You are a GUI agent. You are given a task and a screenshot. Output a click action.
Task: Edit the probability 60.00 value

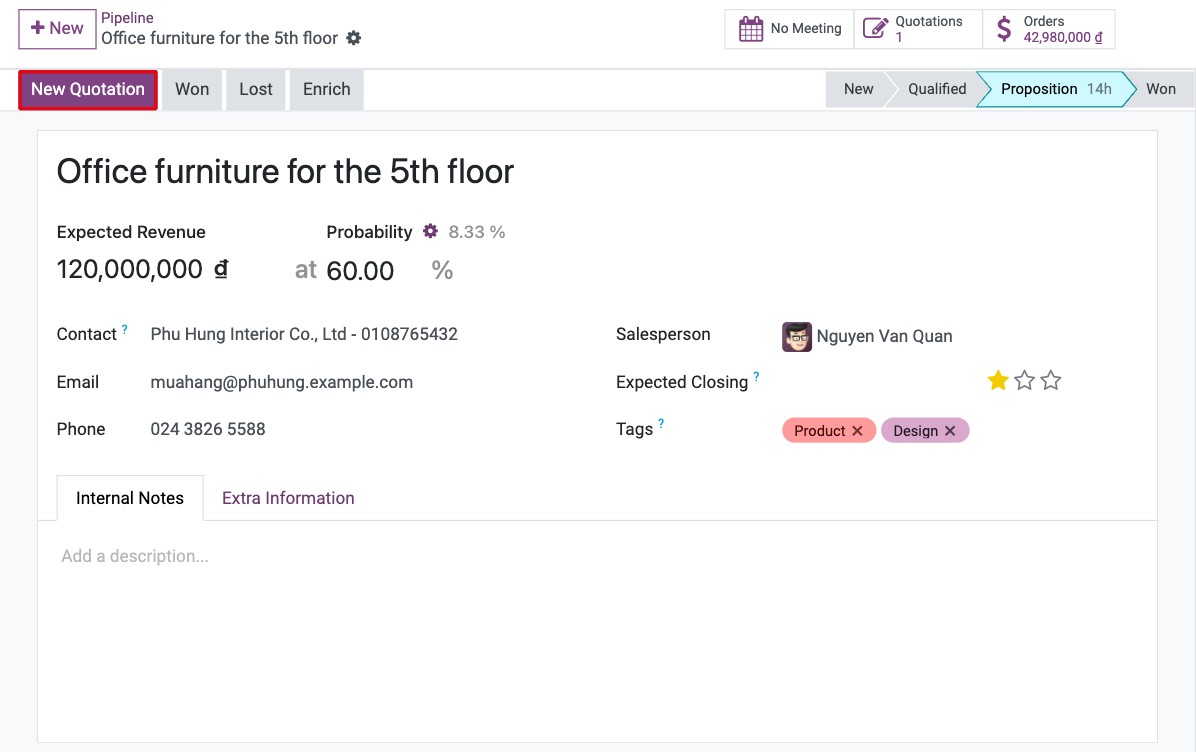(x=360, y=271)
